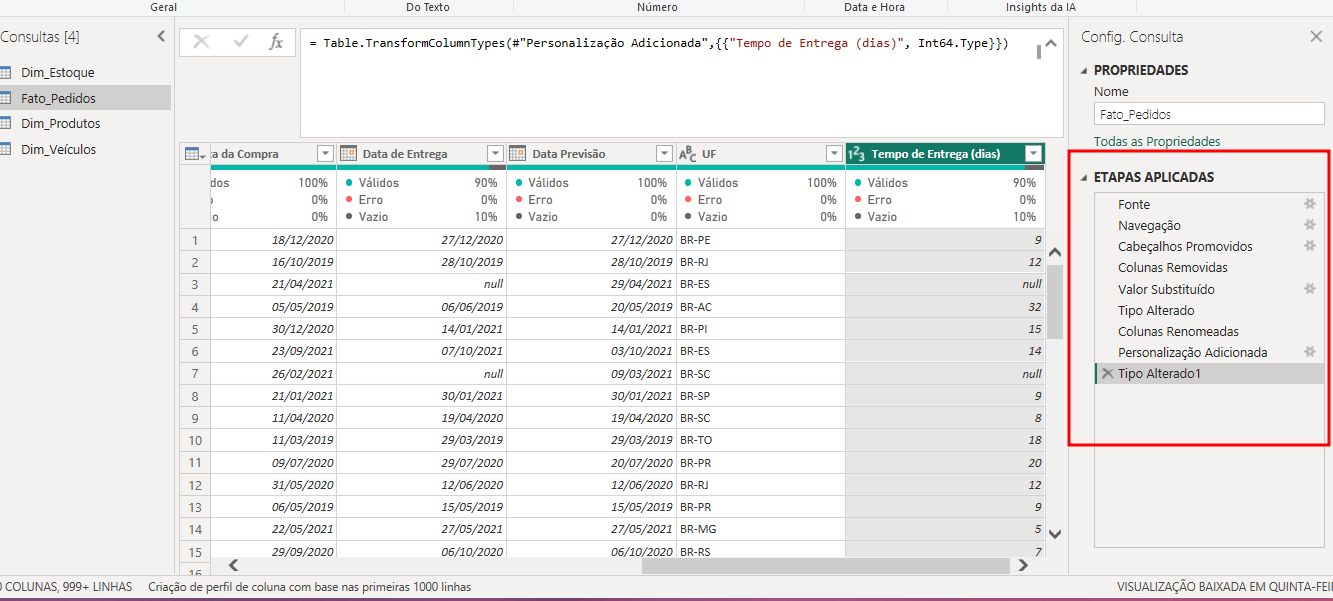Viewport: 1333px width, 601px height.
Task: Open the Do Texto ribbon group label
Action: click(427, 7)
